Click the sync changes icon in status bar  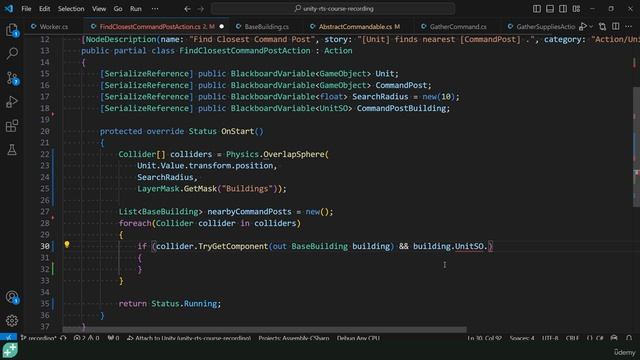pos(63,338)
